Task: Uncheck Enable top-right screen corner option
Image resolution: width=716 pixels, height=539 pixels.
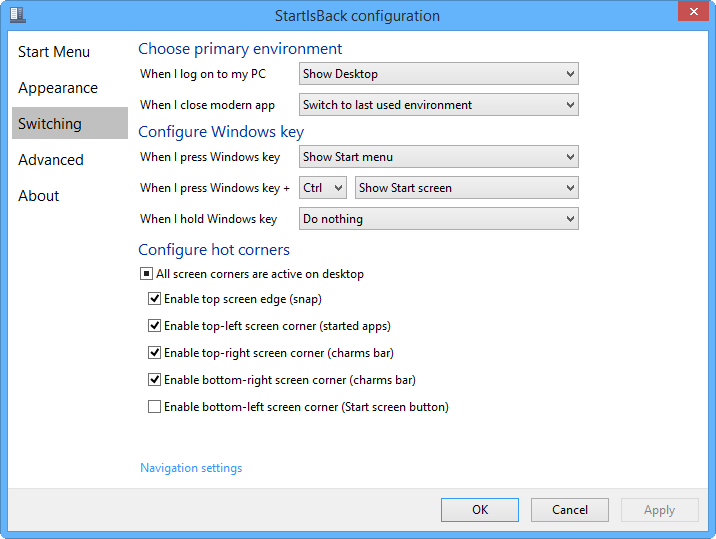Action: pos(154,353)
